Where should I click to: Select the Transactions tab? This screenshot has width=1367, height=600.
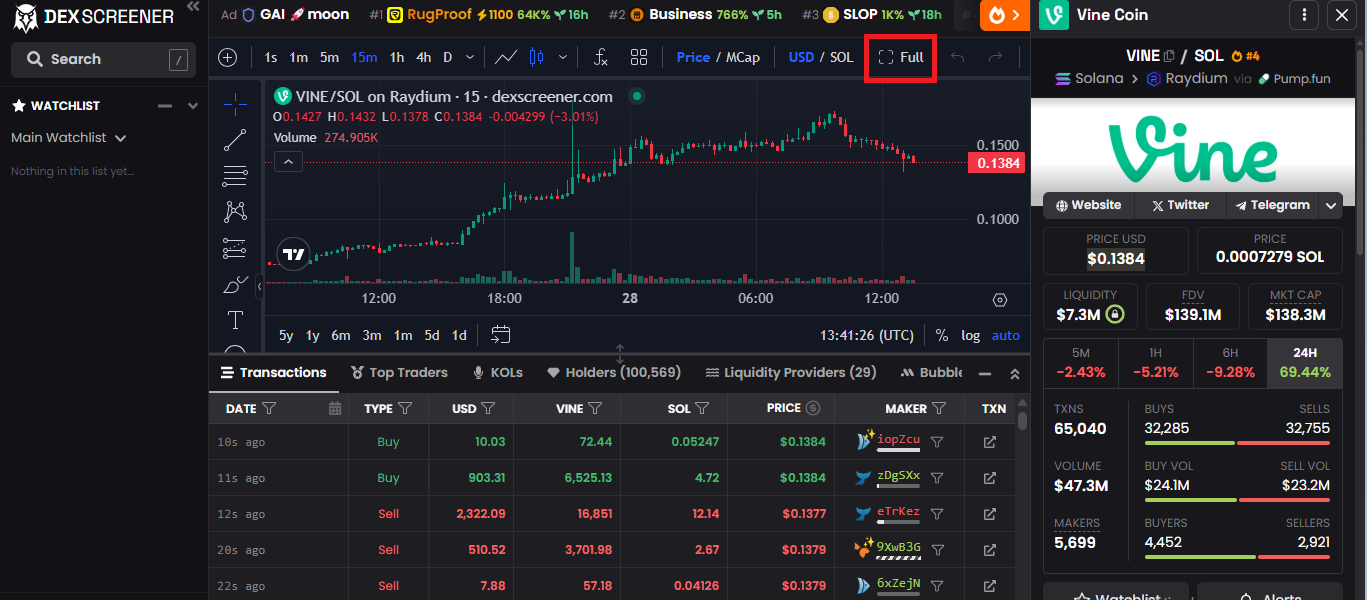(273, 372)
